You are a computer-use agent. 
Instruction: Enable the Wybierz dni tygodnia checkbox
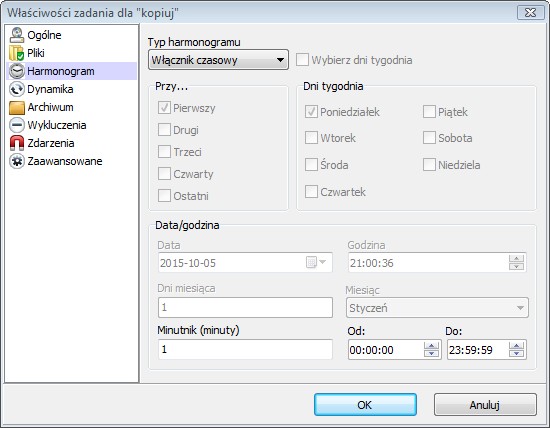[x=302, y=60]
